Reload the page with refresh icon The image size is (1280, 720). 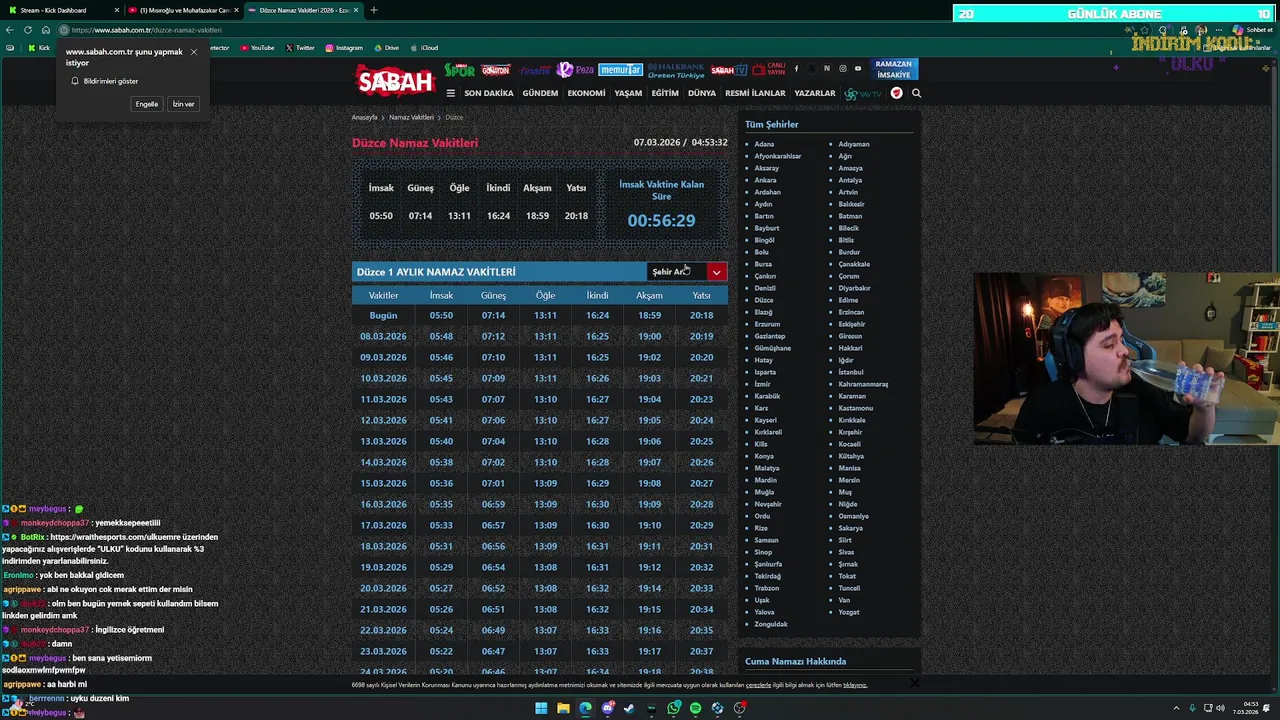click(x=28, y=30)
